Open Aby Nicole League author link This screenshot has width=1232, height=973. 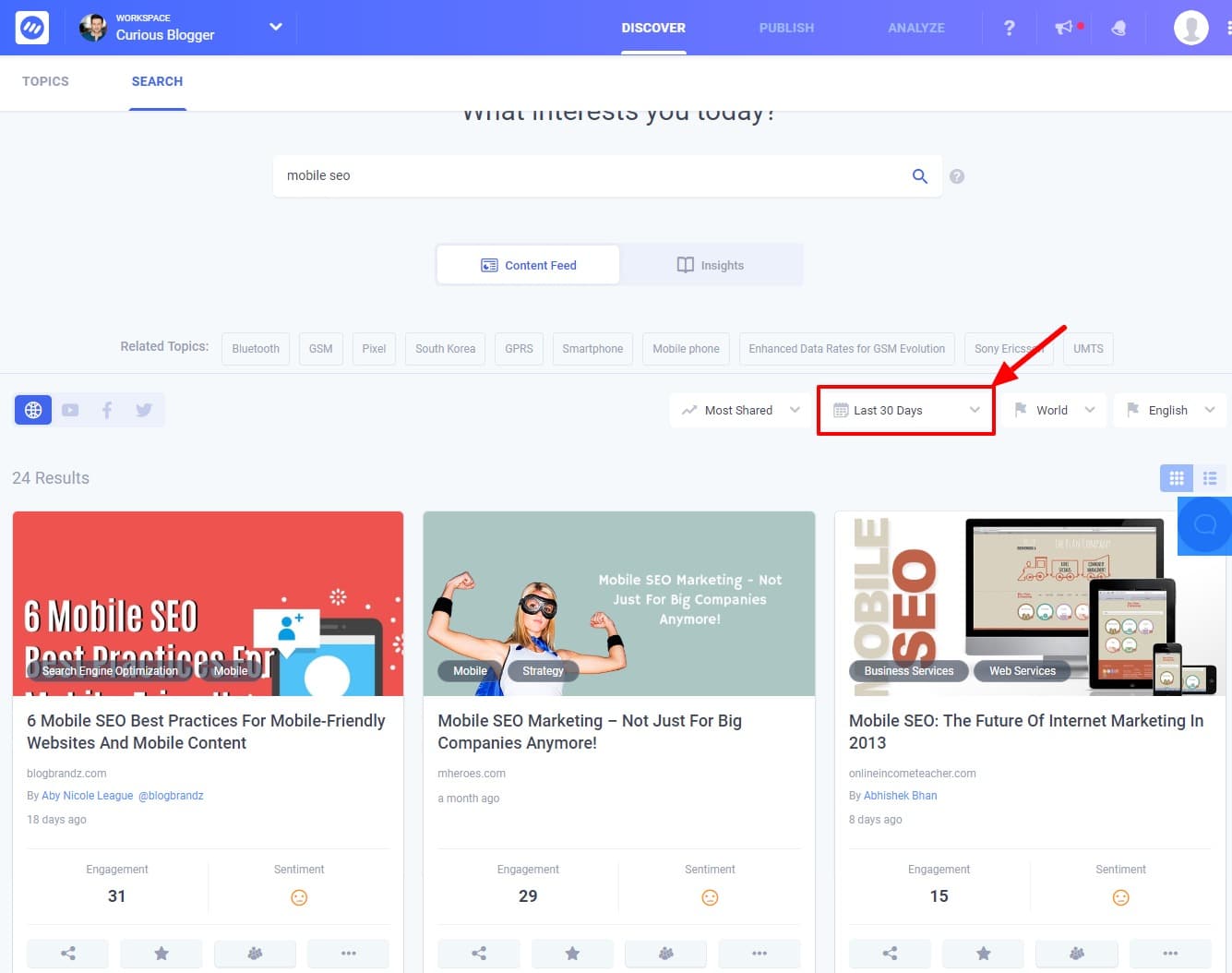[88, 796]
